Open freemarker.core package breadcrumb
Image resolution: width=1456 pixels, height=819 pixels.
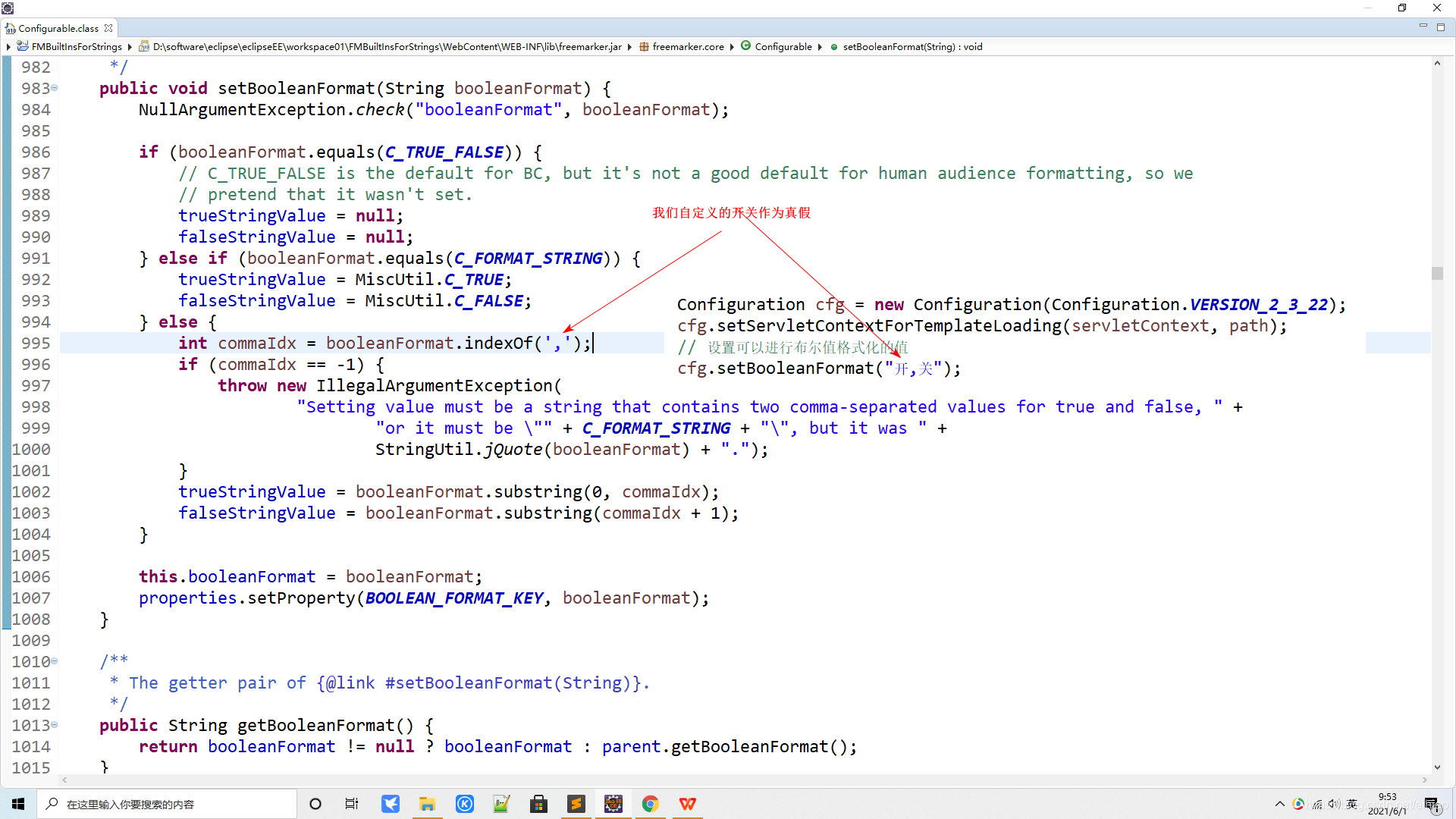pyautogui.click(x=687, y=46)
